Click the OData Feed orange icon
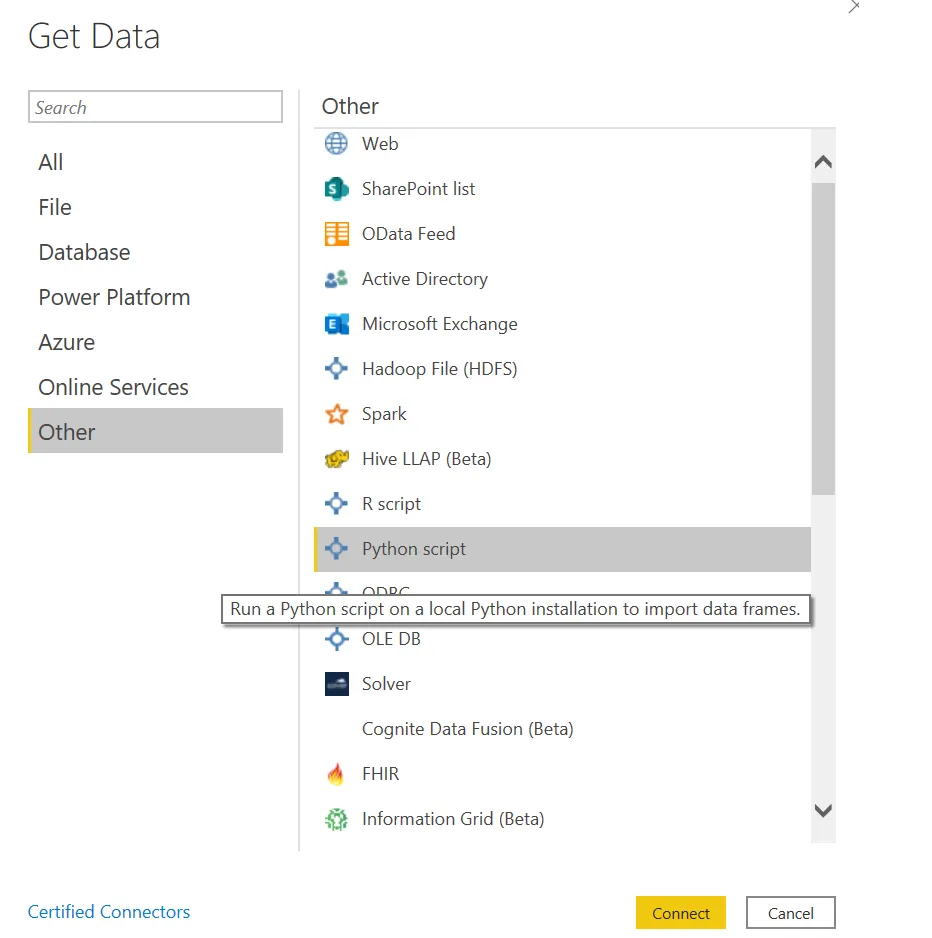932x938 pixels. pos(336,234)
